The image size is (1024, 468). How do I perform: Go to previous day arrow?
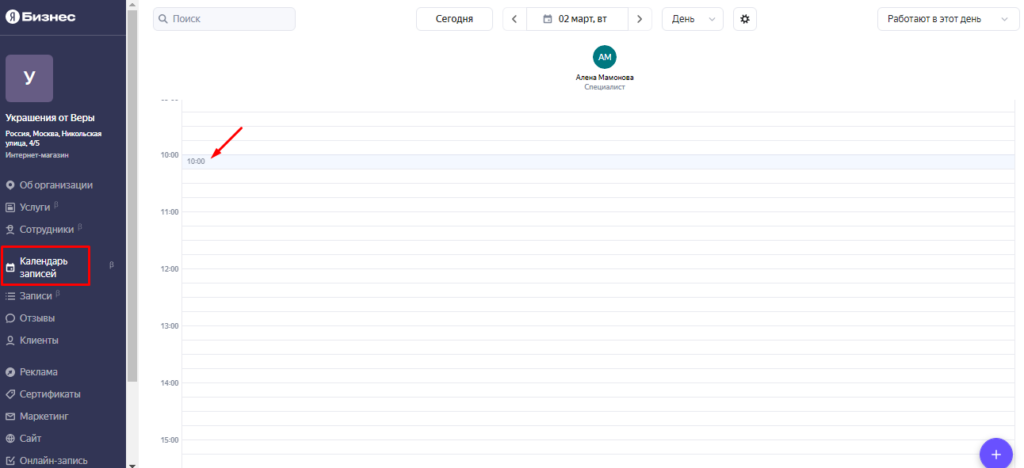[x=515, y=19]
